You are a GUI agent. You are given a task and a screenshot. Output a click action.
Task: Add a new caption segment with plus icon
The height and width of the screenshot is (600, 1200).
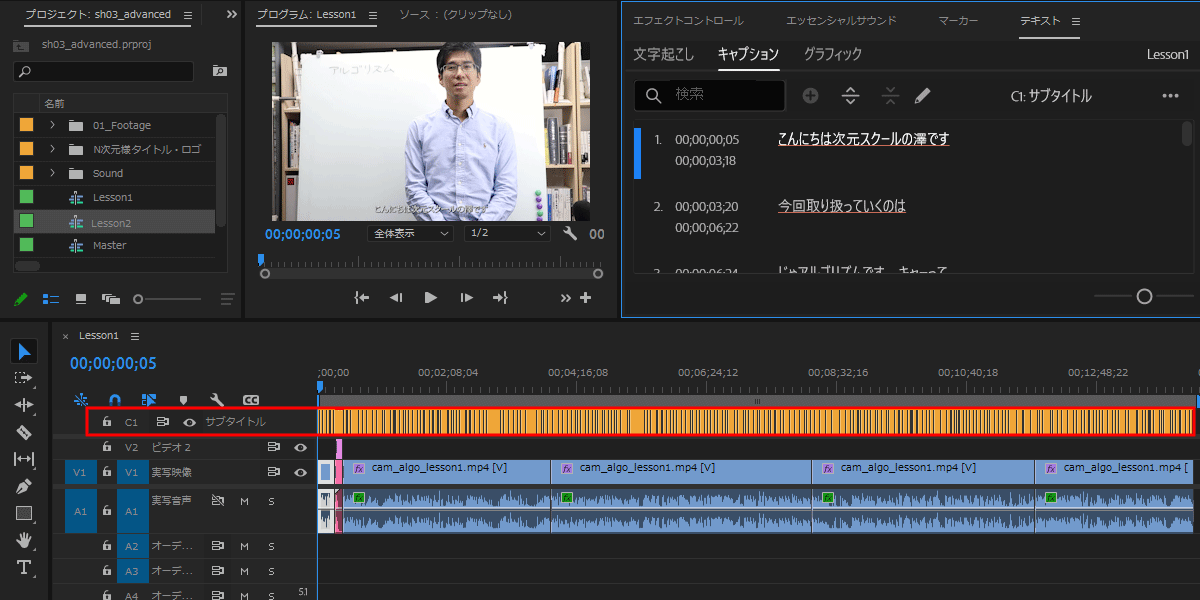(810, 96)
